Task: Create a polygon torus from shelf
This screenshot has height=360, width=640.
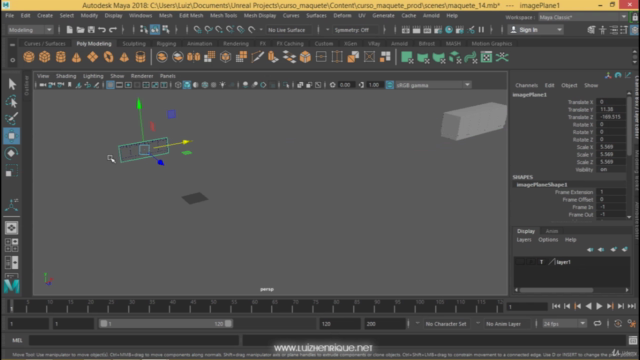Action: point(108,57)
